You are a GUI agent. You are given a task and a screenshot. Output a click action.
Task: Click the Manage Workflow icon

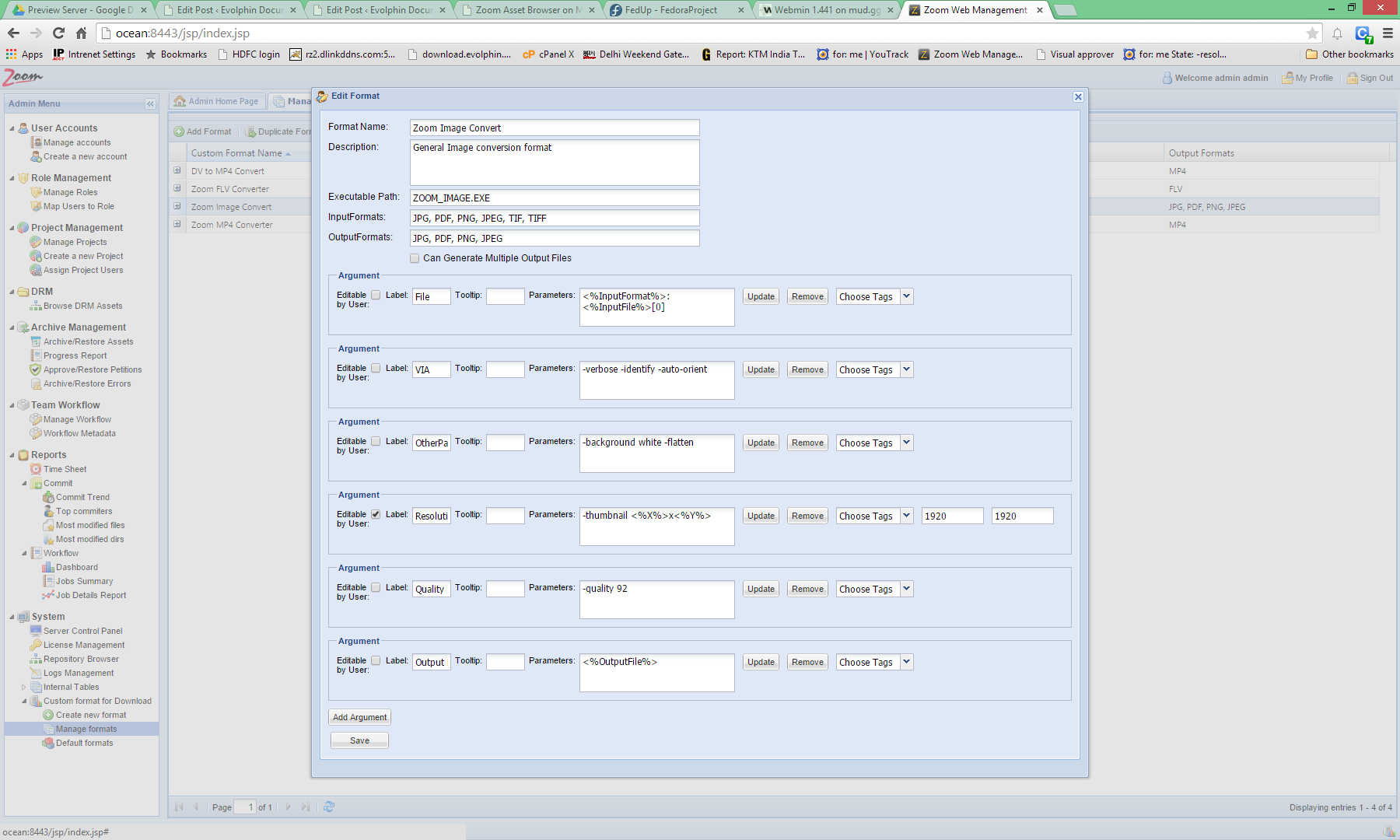point(36,419)
